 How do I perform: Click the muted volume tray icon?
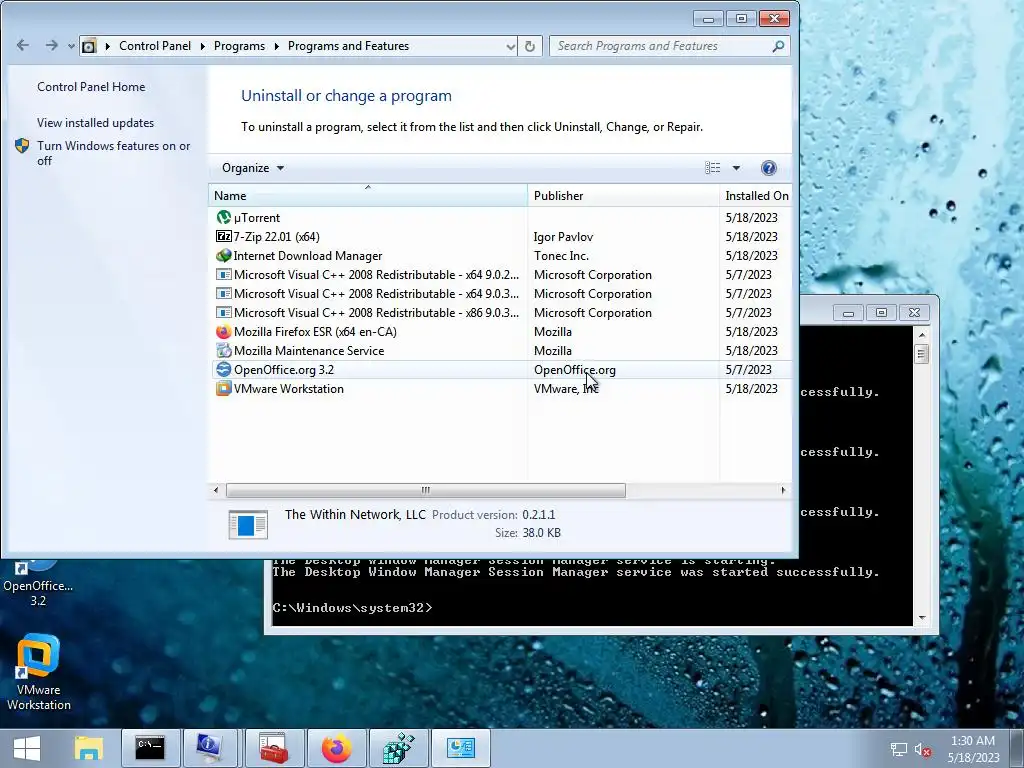point(922,749)
